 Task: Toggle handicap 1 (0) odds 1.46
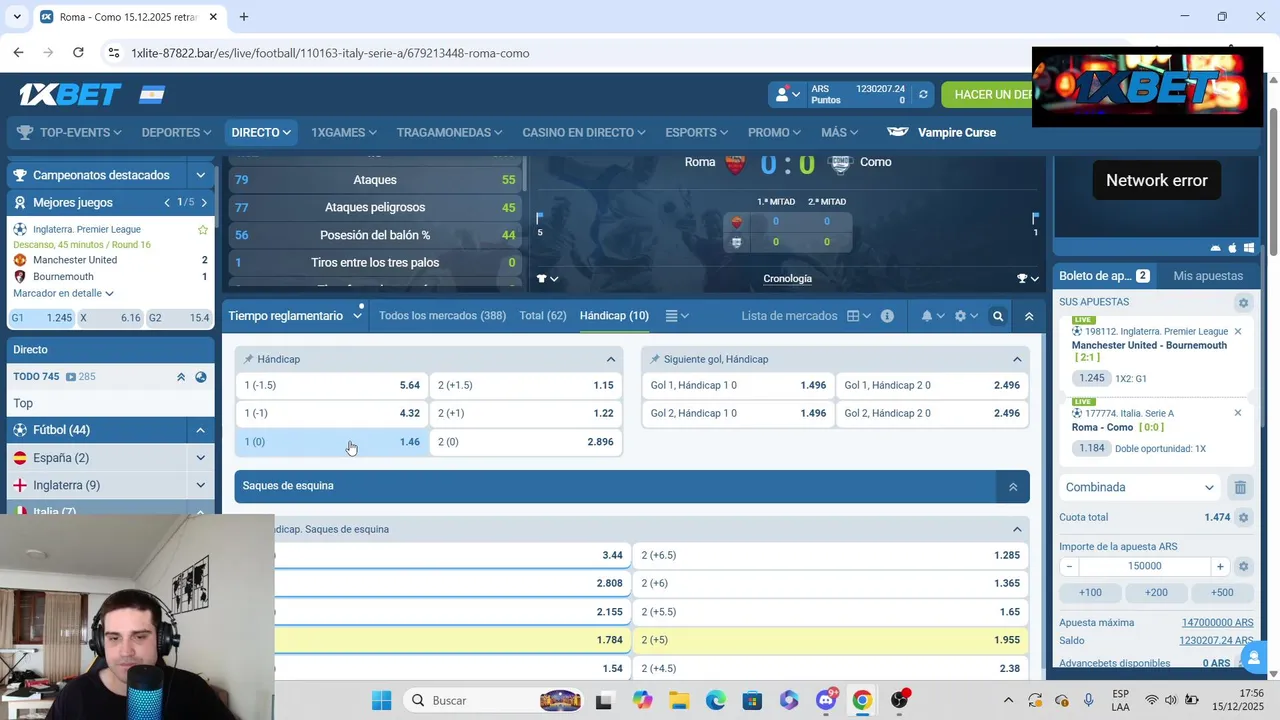332,441
